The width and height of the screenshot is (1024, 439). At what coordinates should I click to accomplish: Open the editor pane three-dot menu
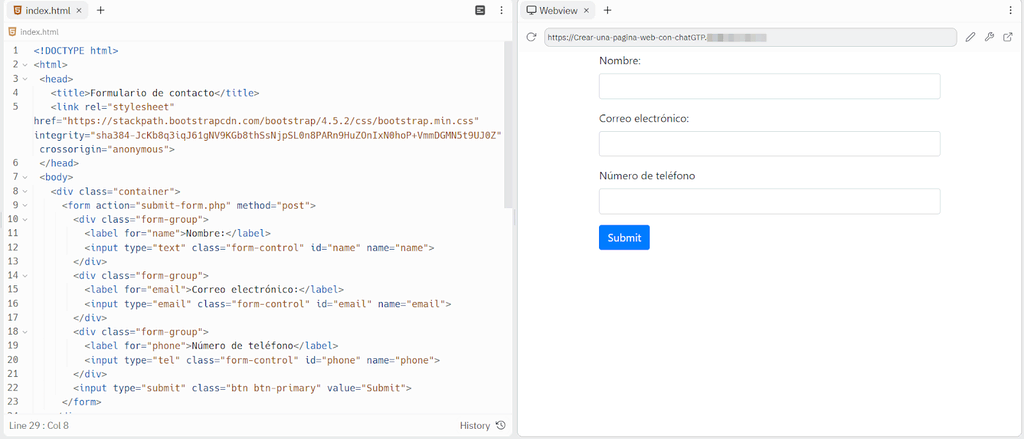click(x=501, y=10)
